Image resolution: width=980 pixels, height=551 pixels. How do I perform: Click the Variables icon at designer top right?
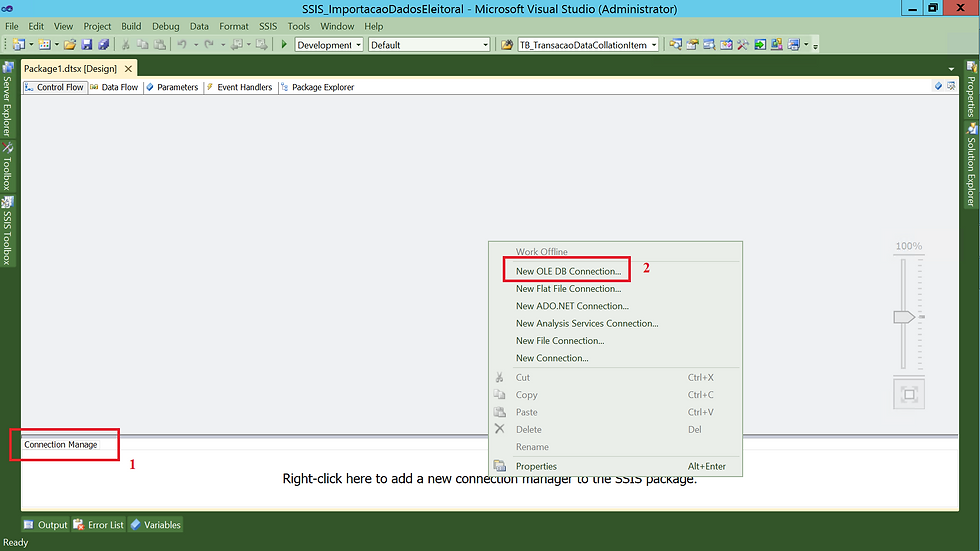point(938,86)
